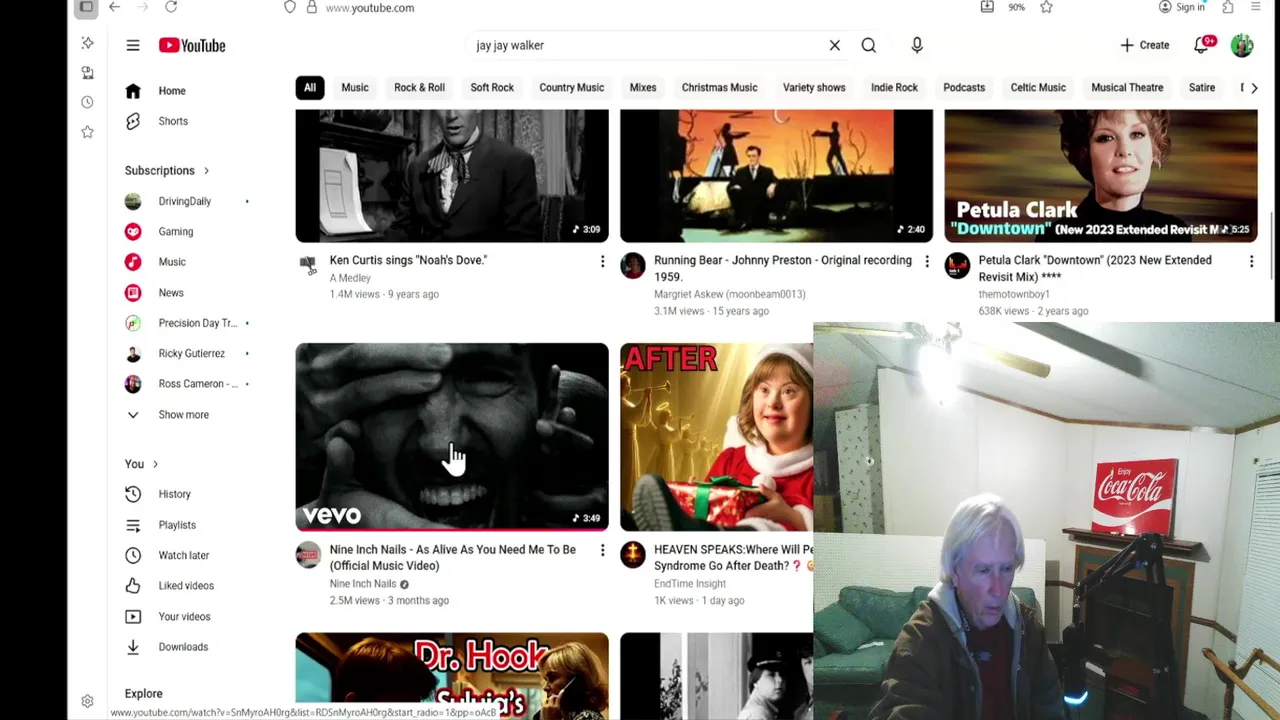The height and width of the screenshot is (720, 1280).
Task: Start voice search with microphone icon
Action: 917,45
